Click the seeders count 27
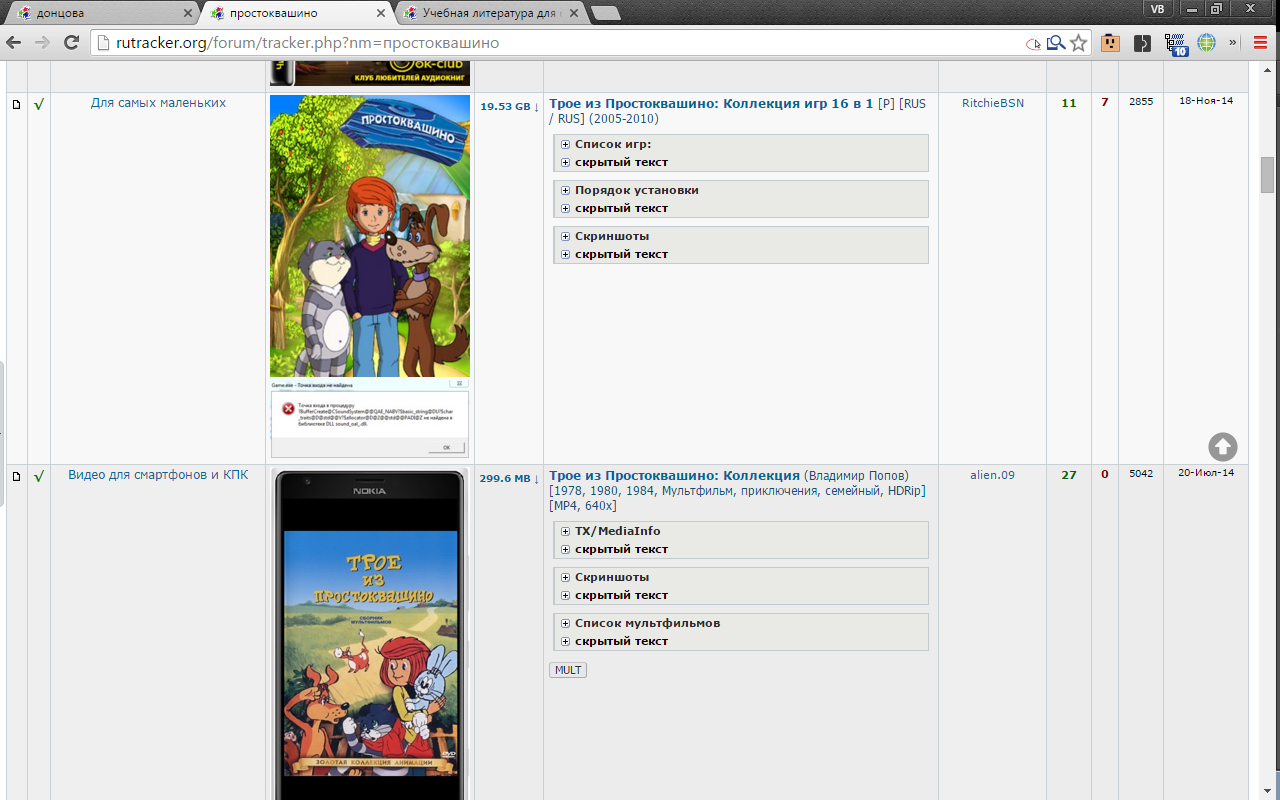Image resolution: width=1280 pixels, height=800 pixels. pyautogui.click(x=1069, y=475)
